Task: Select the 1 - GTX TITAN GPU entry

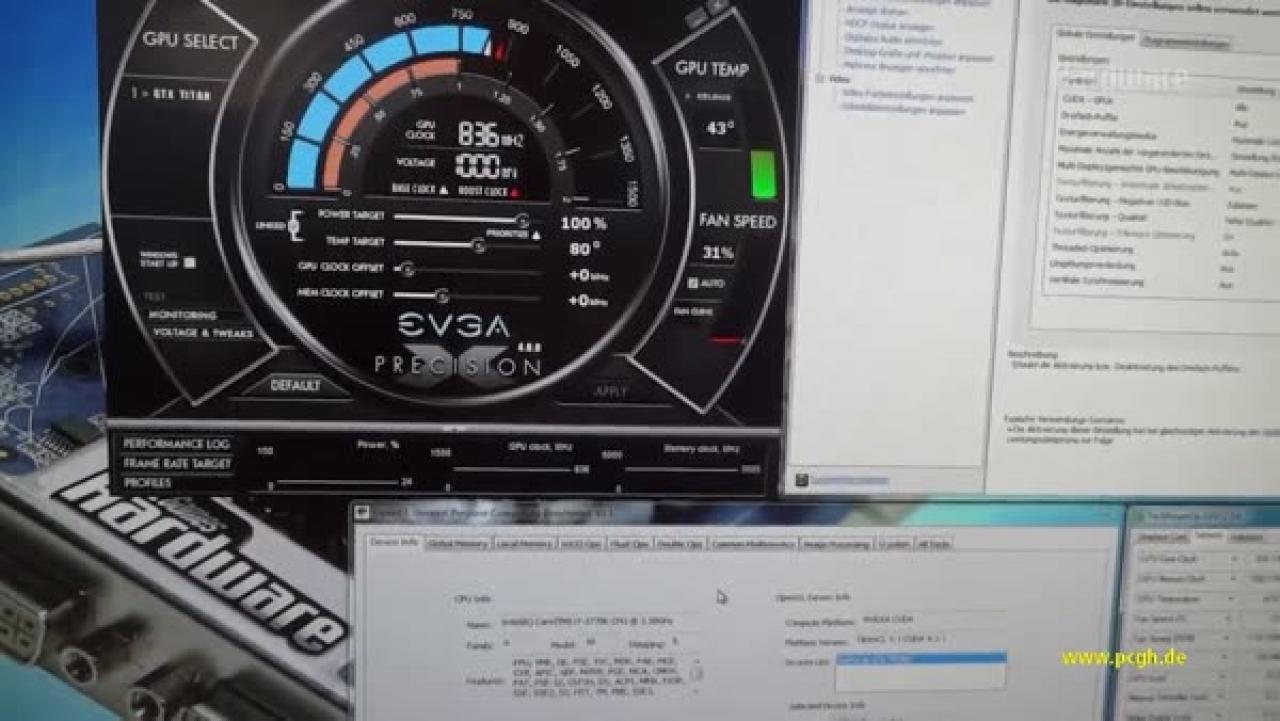Action: tap(170, 93)
